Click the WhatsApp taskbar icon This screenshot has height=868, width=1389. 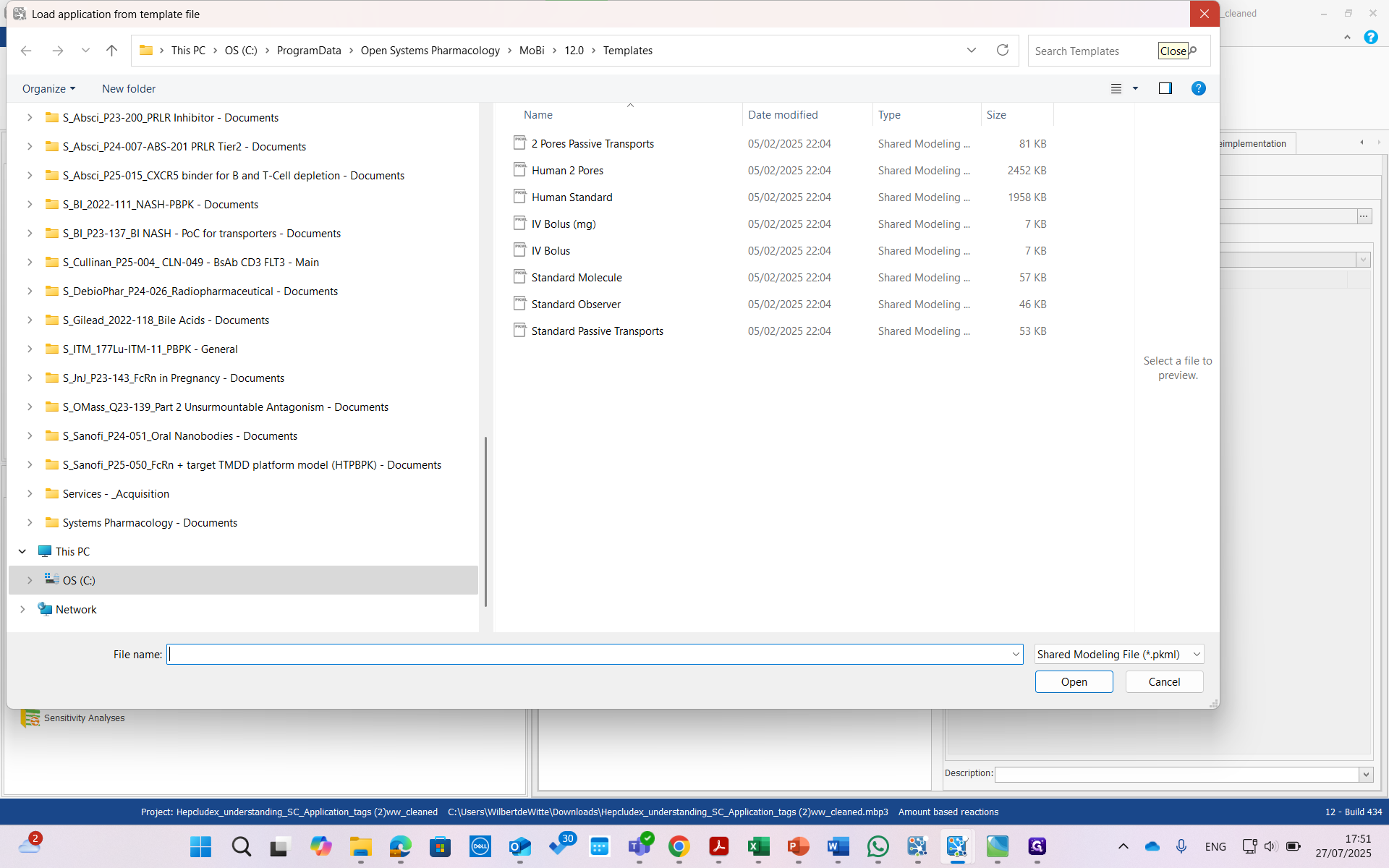point(878,846)
